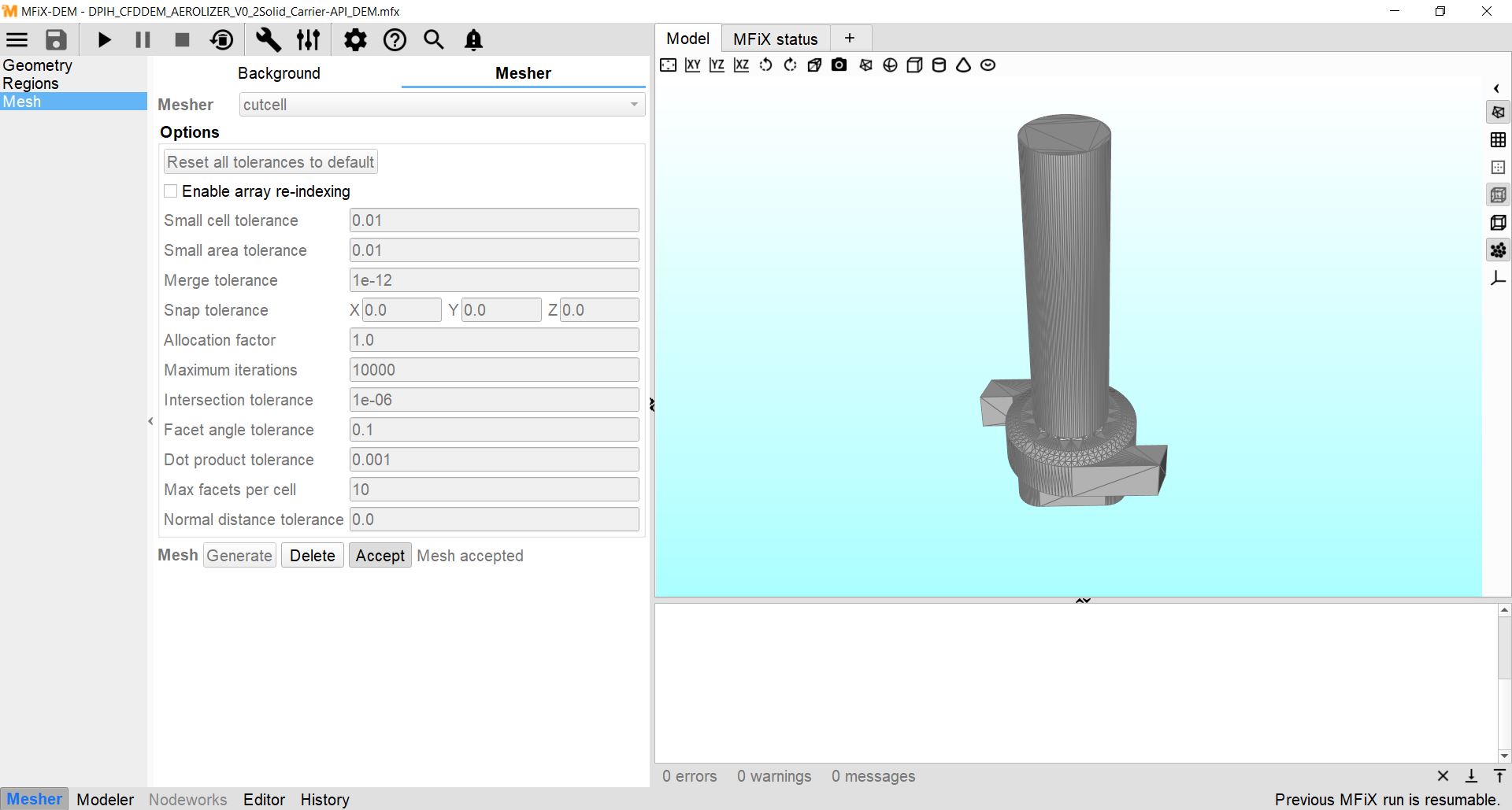
Task: Enable array re-indexing checkbox
Action: [x=171, y=191]
